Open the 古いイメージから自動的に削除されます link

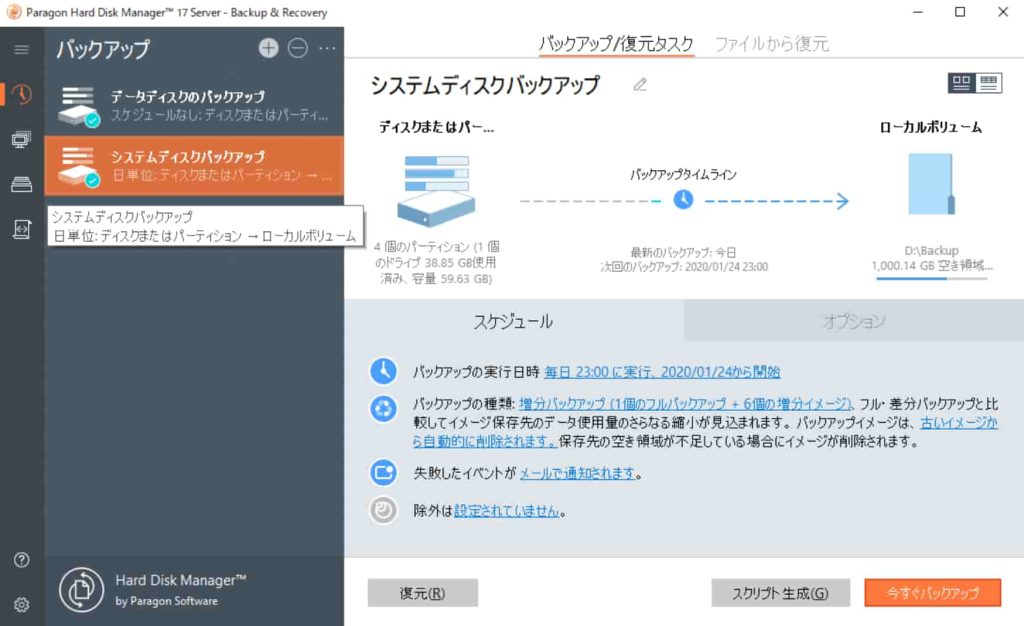[x=705, y=432]
